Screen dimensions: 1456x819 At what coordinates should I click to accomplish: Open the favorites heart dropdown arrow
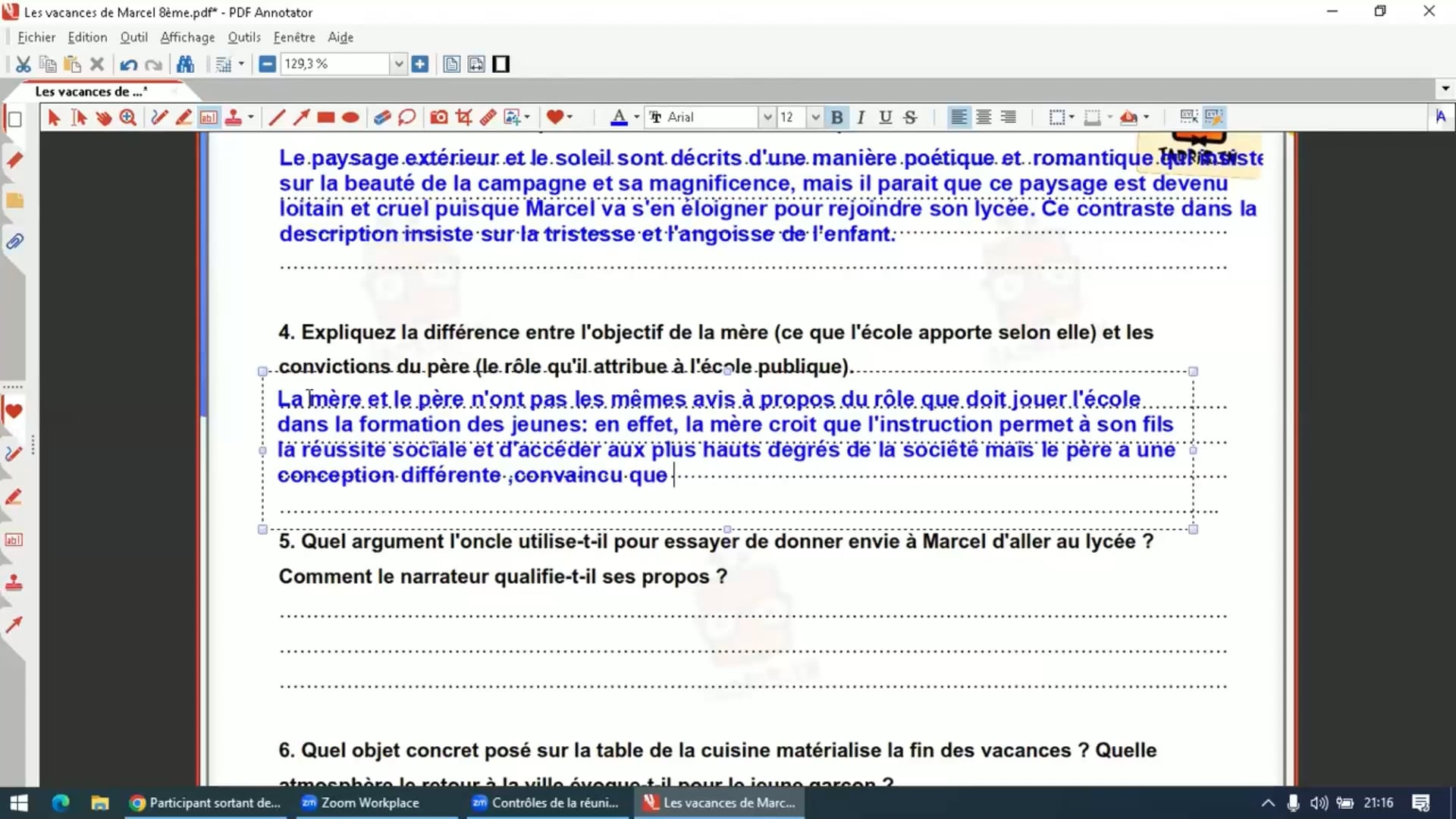570,118
